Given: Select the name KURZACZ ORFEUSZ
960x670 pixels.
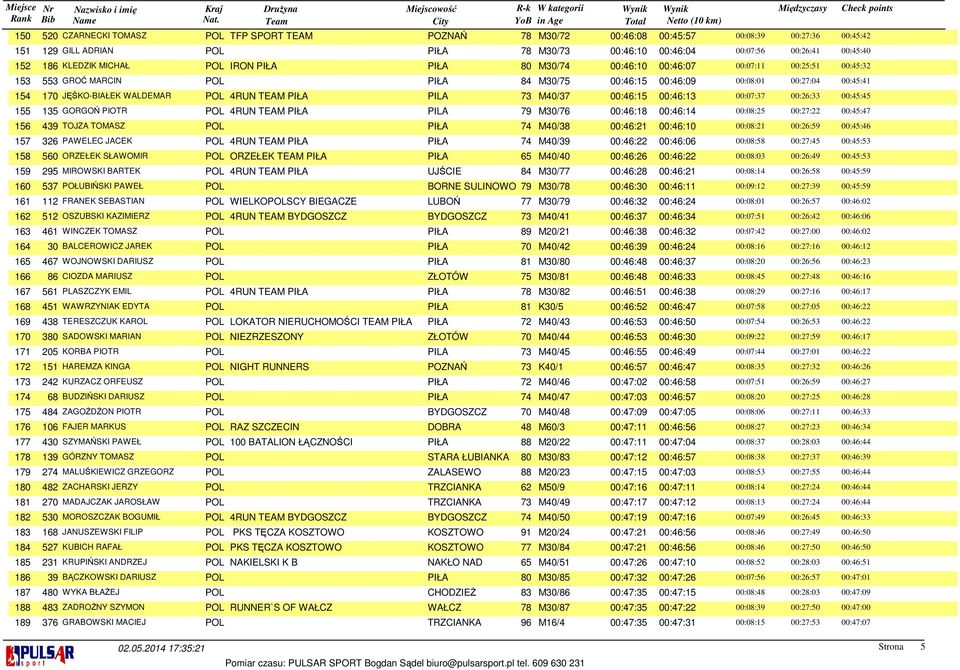Looking at the screenshot, I should (102, 382).
